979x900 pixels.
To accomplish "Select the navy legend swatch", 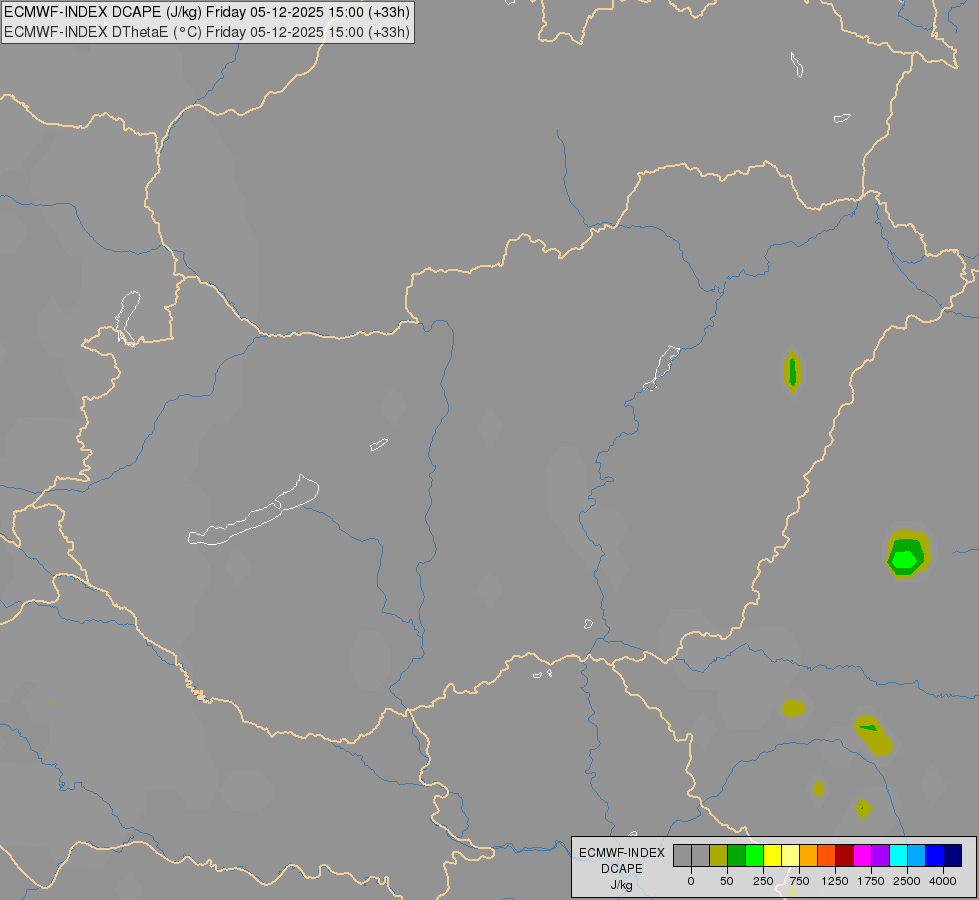I will 953,856.
